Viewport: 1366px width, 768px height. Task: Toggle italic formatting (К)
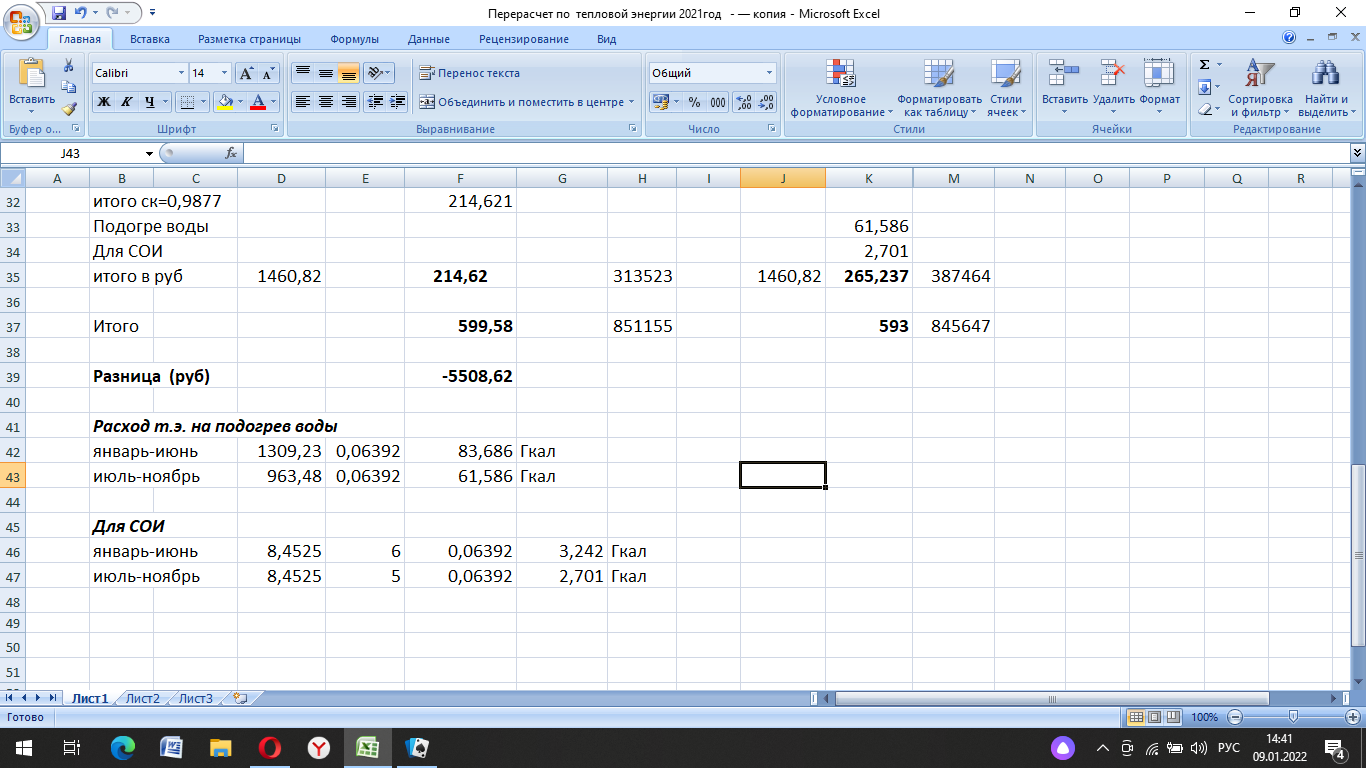click(127, 102)
